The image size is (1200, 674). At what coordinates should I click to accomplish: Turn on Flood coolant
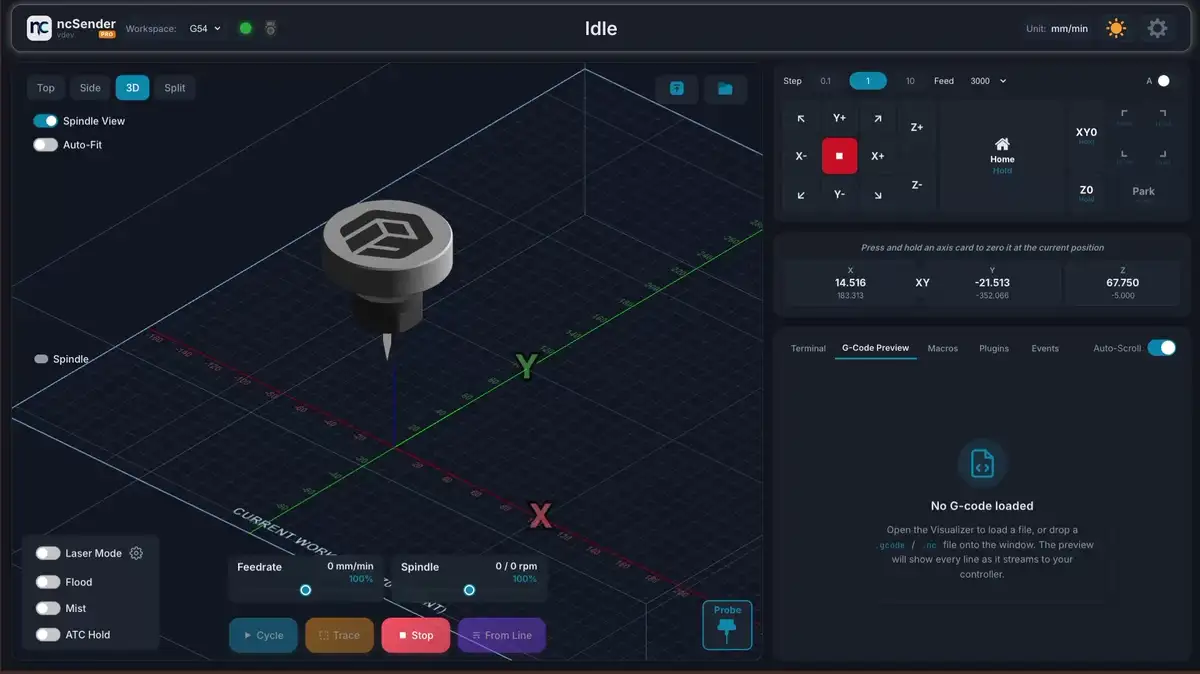[x=48, y=582]
